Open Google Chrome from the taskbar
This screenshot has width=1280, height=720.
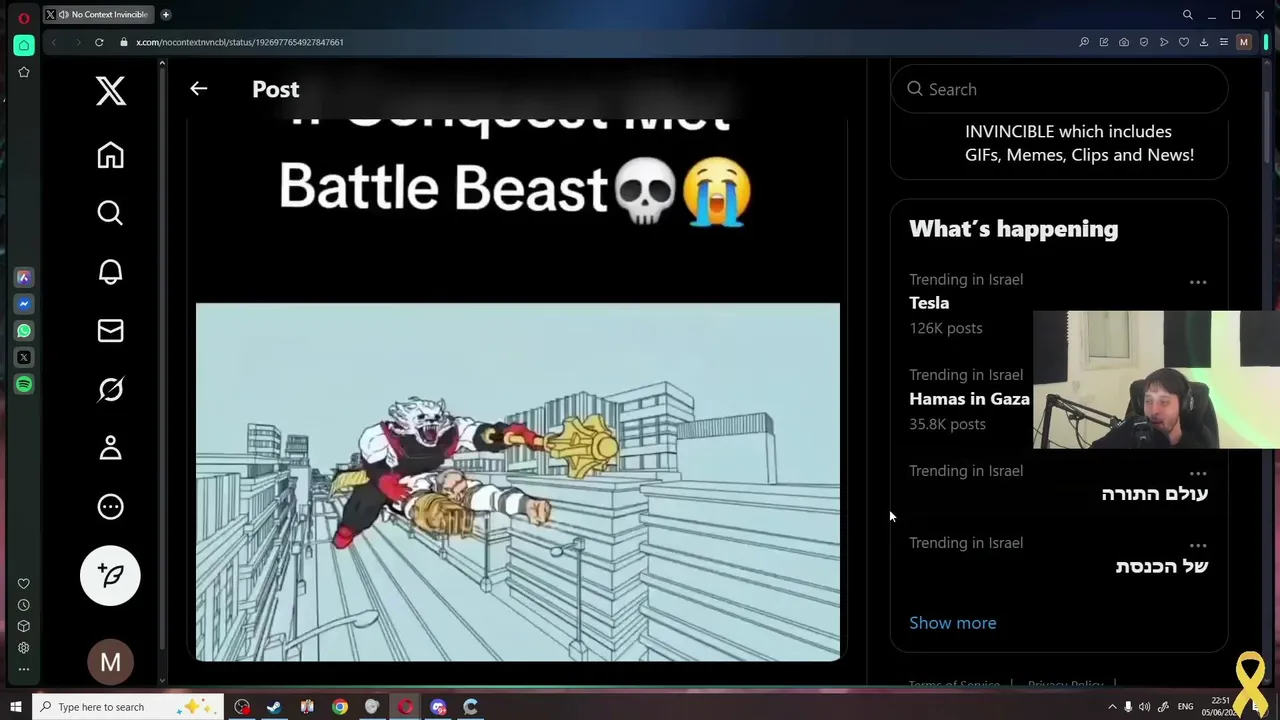point(340,707)
